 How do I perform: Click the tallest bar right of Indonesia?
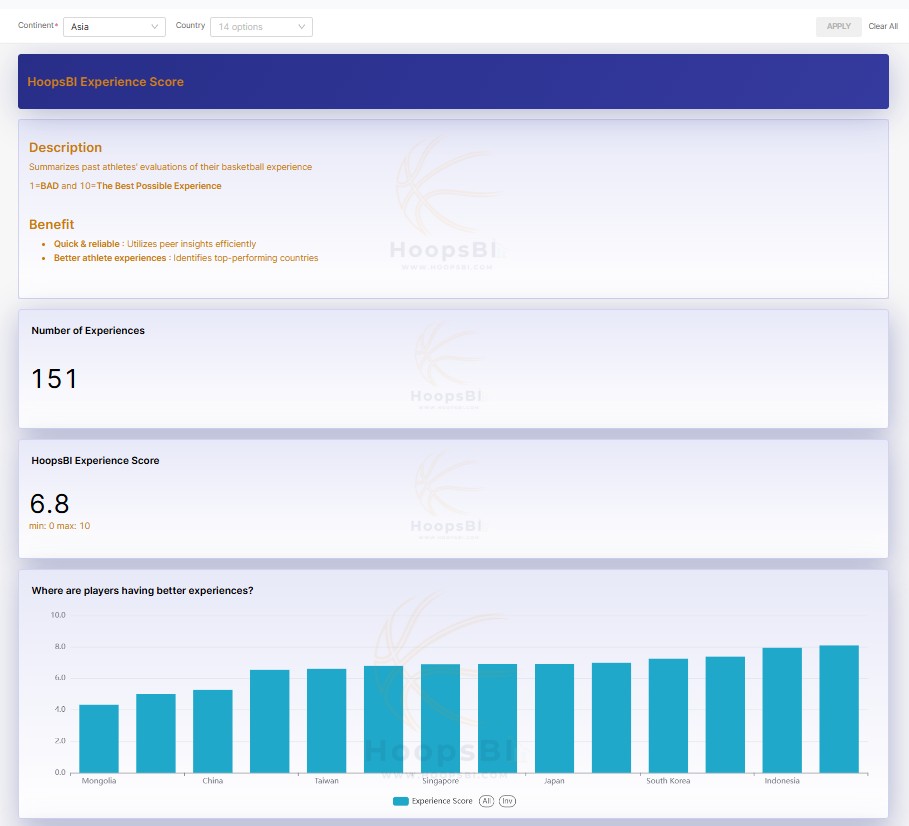tap(839, 709)
